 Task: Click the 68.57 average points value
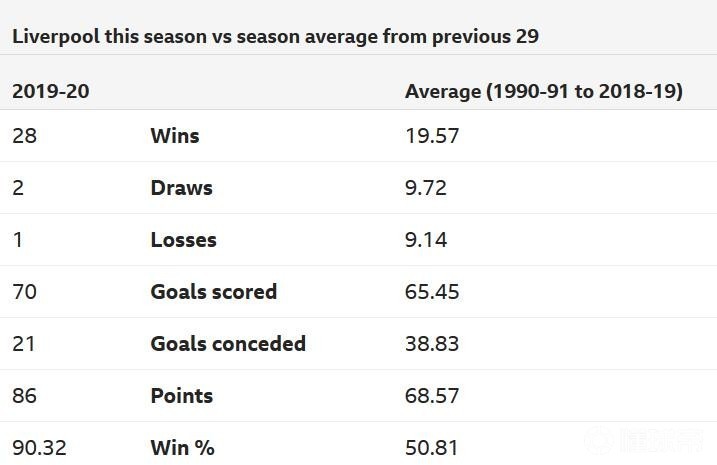pyautogui.click(x=432, y=396)
